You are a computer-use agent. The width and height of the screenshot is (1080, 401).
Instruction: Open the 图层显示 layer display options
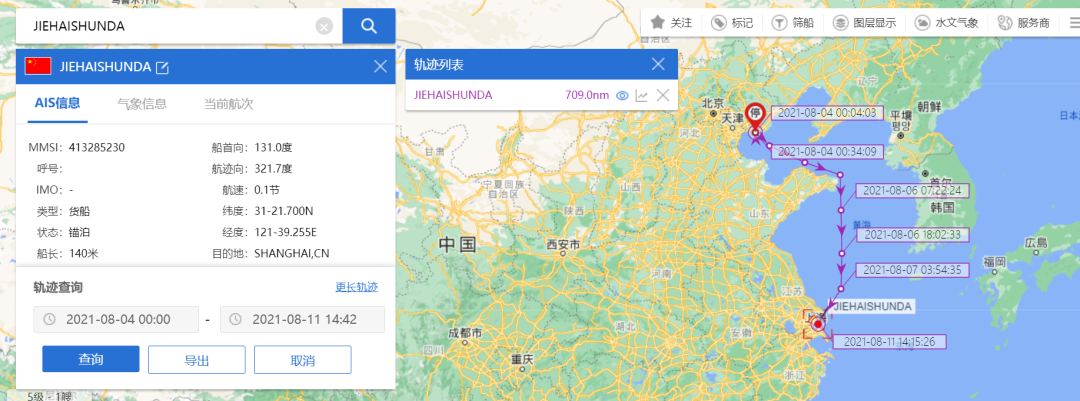point(841,22)
